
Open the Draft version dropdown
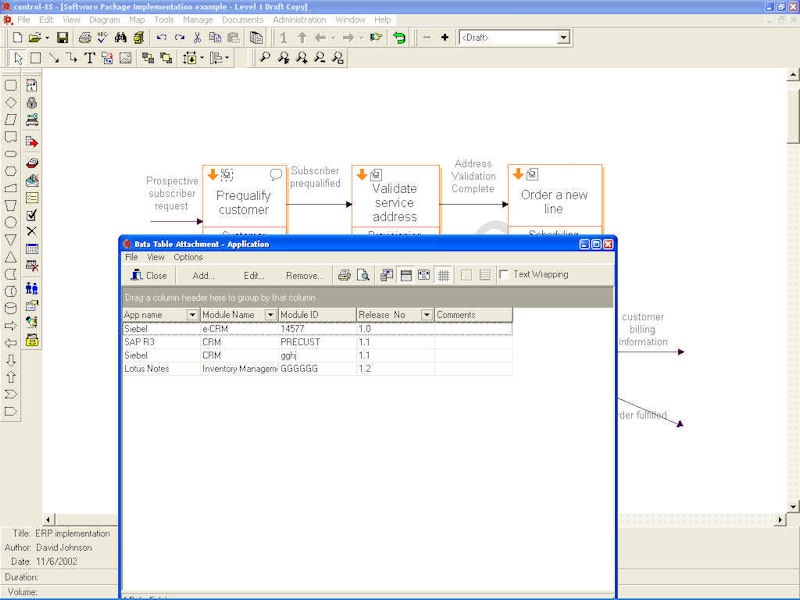563,37
